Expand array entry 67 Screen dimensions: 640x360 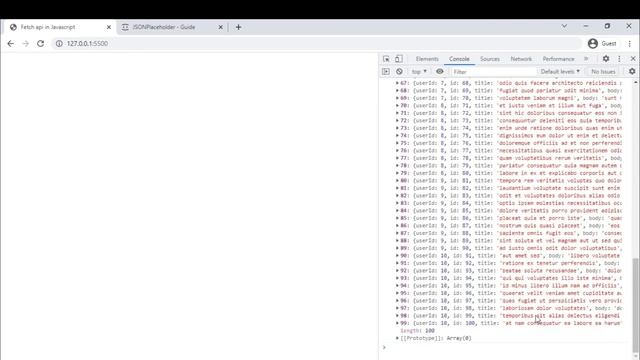pyautogui.click(x=397, y=83)
